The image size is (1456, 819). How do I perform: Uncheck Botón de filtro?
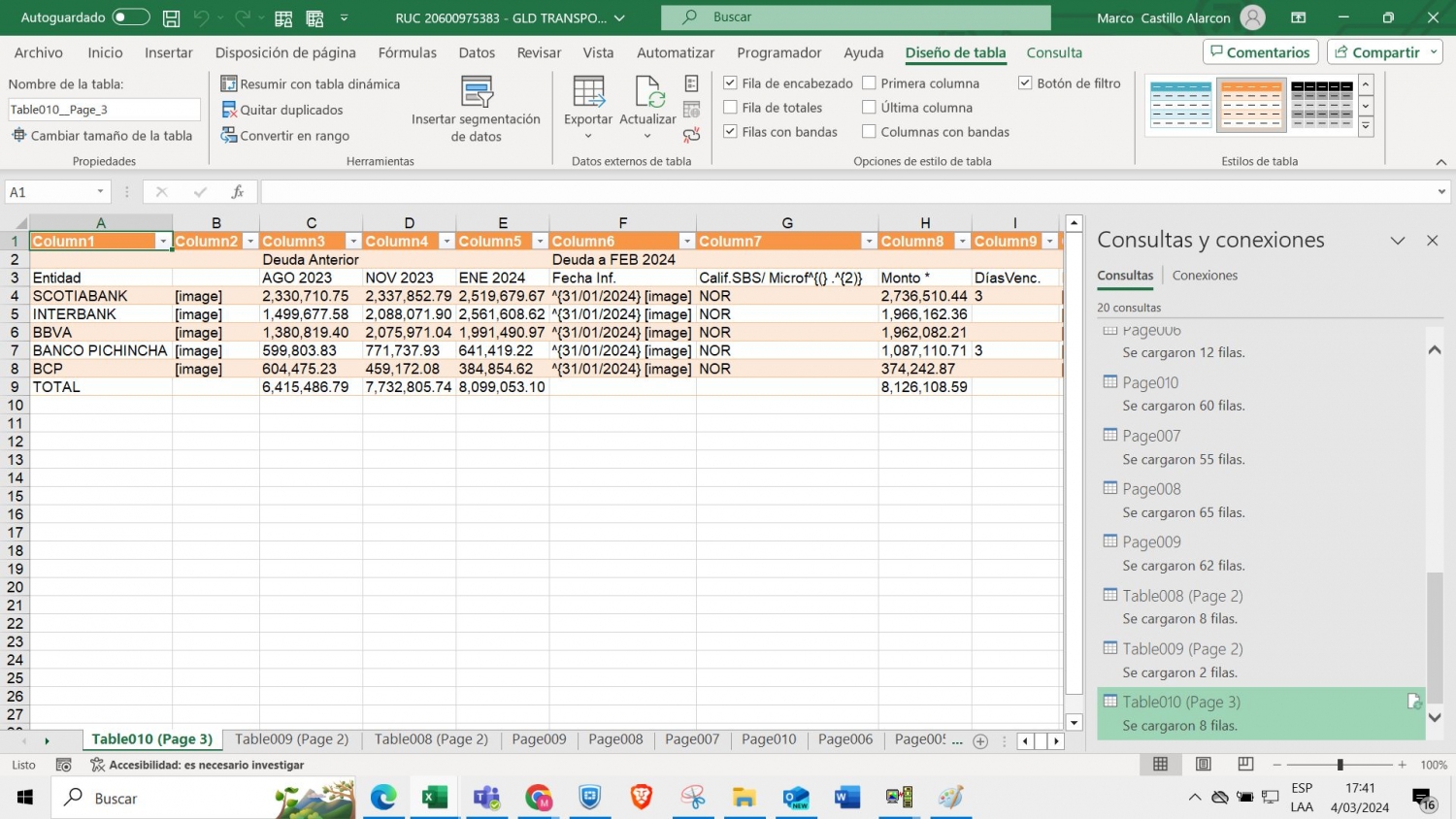pos(1024,83)
